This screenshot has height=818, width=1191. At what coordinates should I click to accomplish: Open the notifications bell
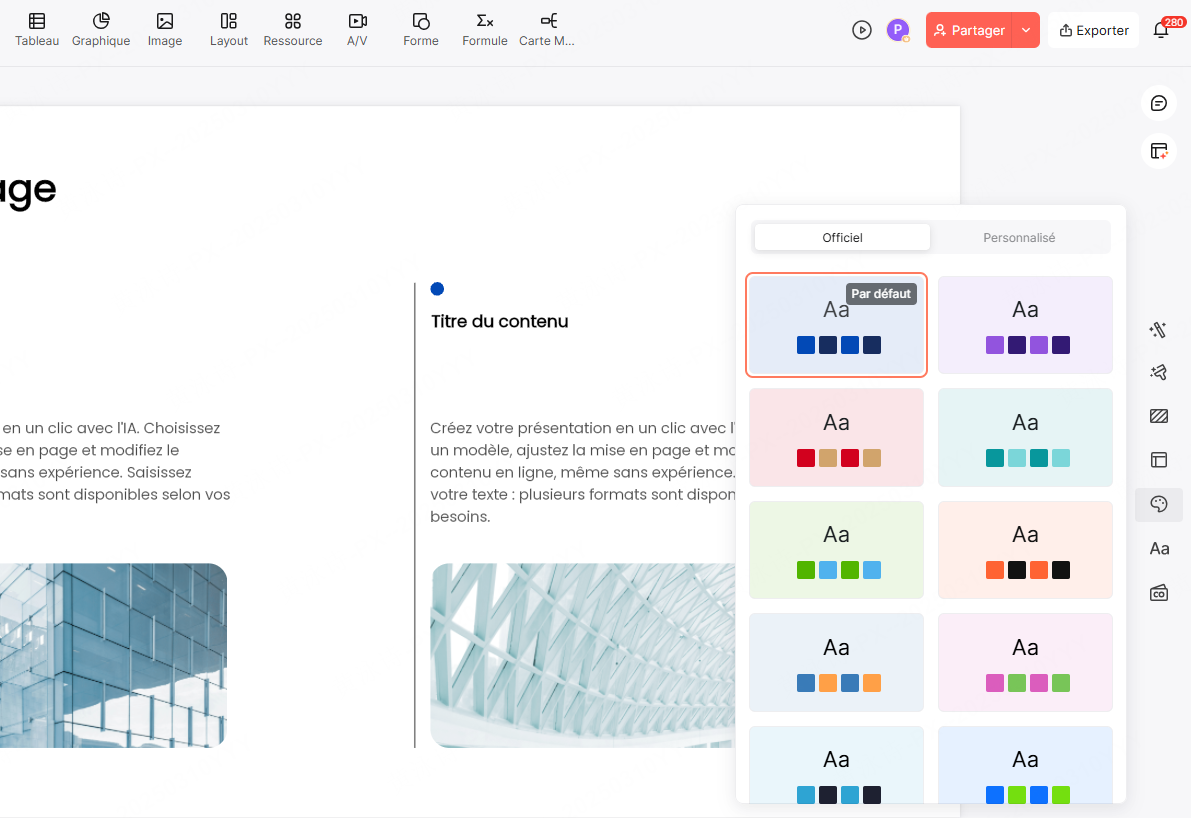click(1161, 30)
